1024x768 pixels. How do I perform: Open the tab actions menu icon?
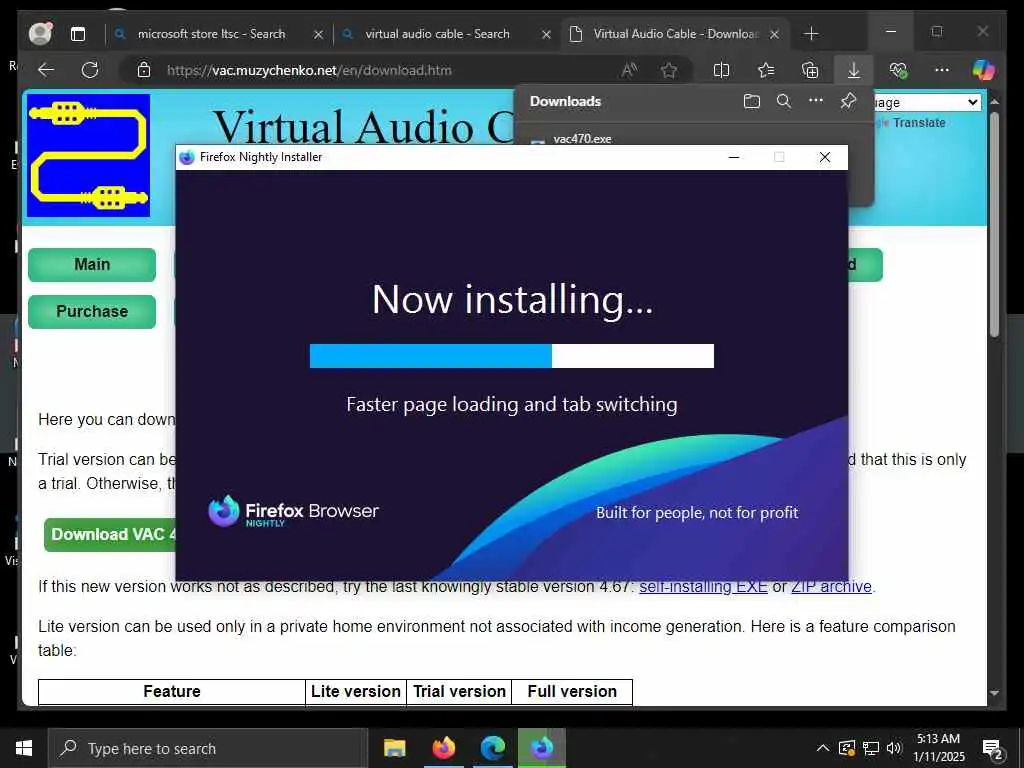pyautogui.click(x=78, y=34)
